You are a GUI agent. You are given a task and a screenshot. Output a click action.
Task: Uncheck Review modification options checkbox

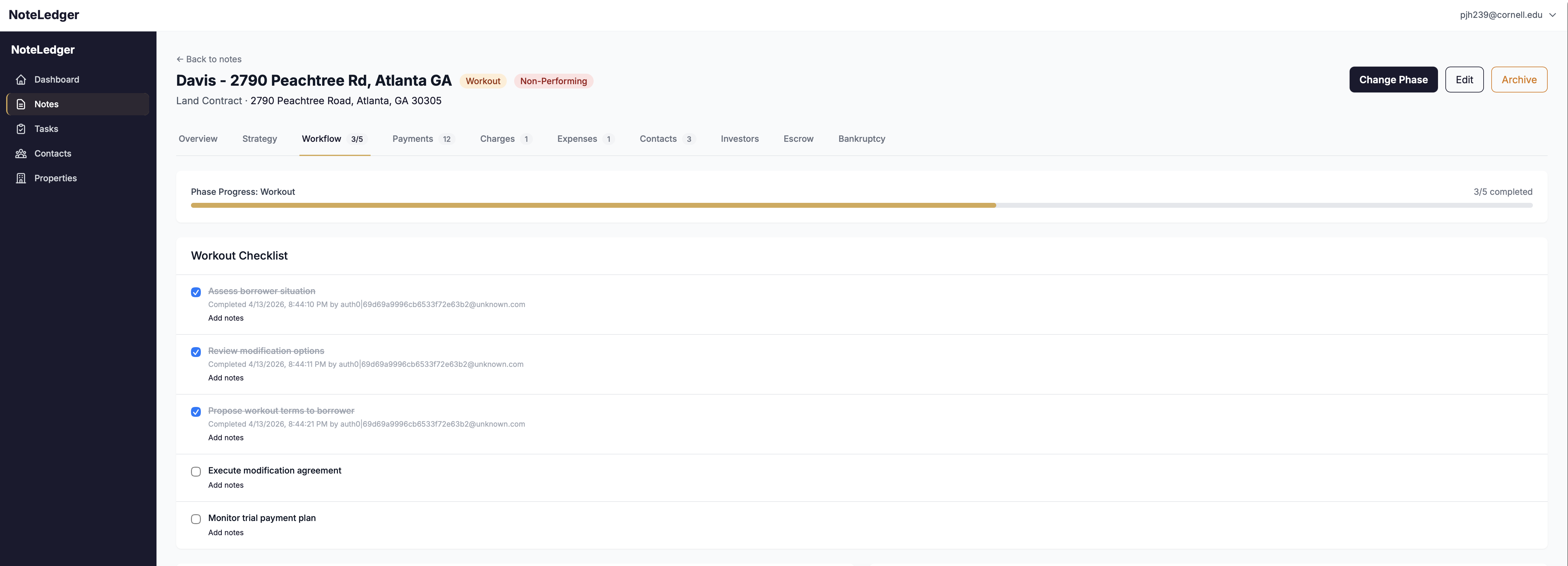point(196,352)
